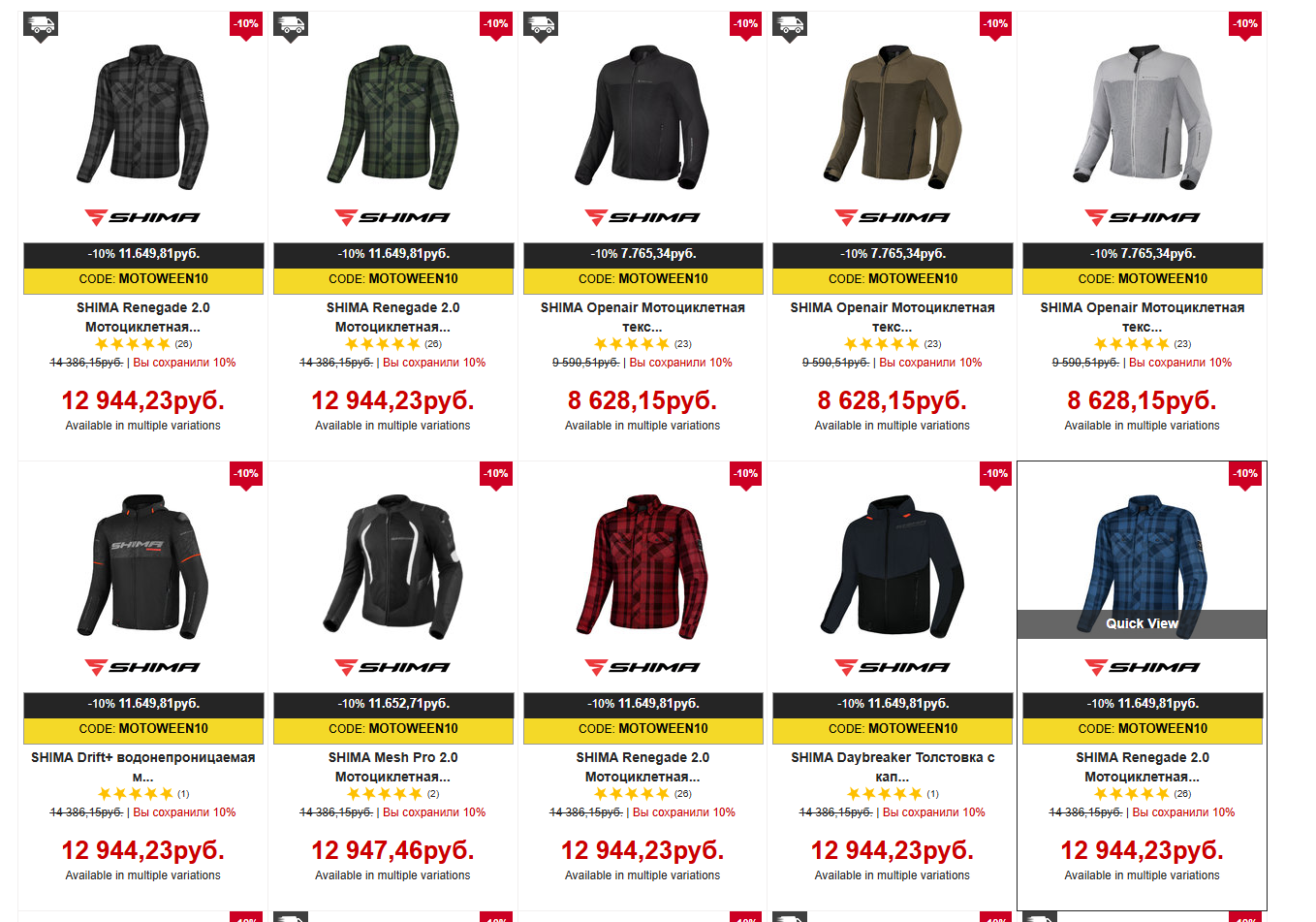Click star rating under Mesh Pro 2.0 title
Image resolution: width=1316 pixels, height=922 pixels.
[x=383, y=793]
